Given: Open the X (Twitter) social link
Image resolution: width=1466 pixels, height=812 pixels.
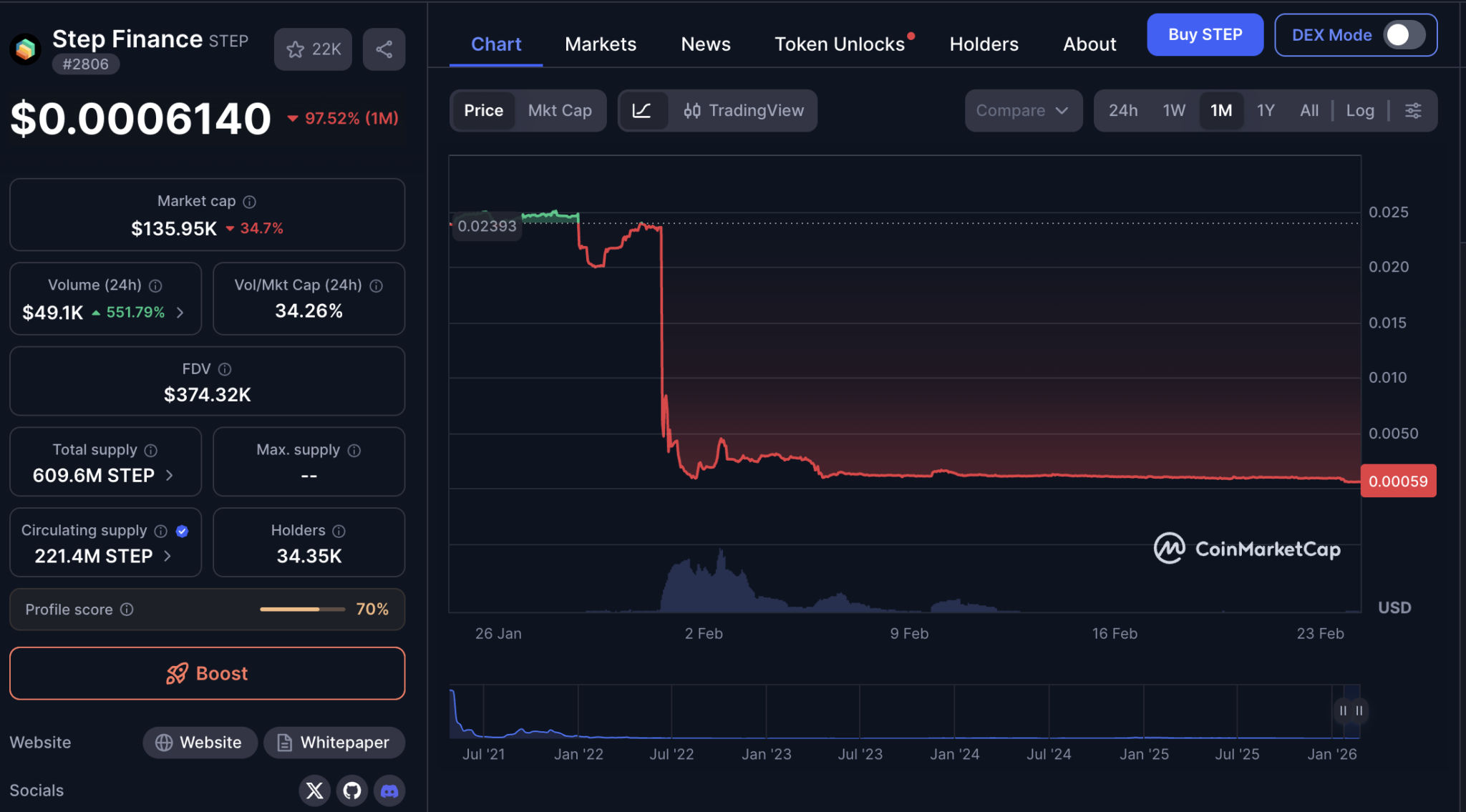Looking at the screenshot, I should 314,791.
